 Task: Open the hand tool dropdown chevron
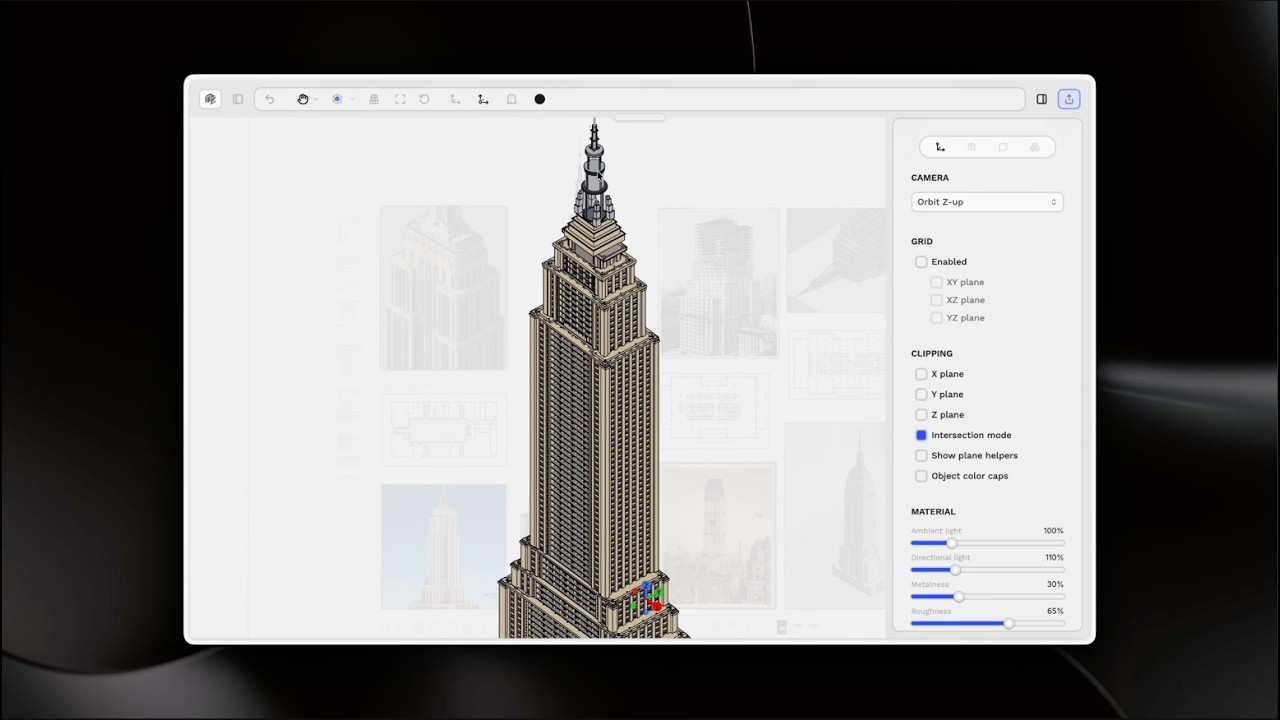(315, 99)
